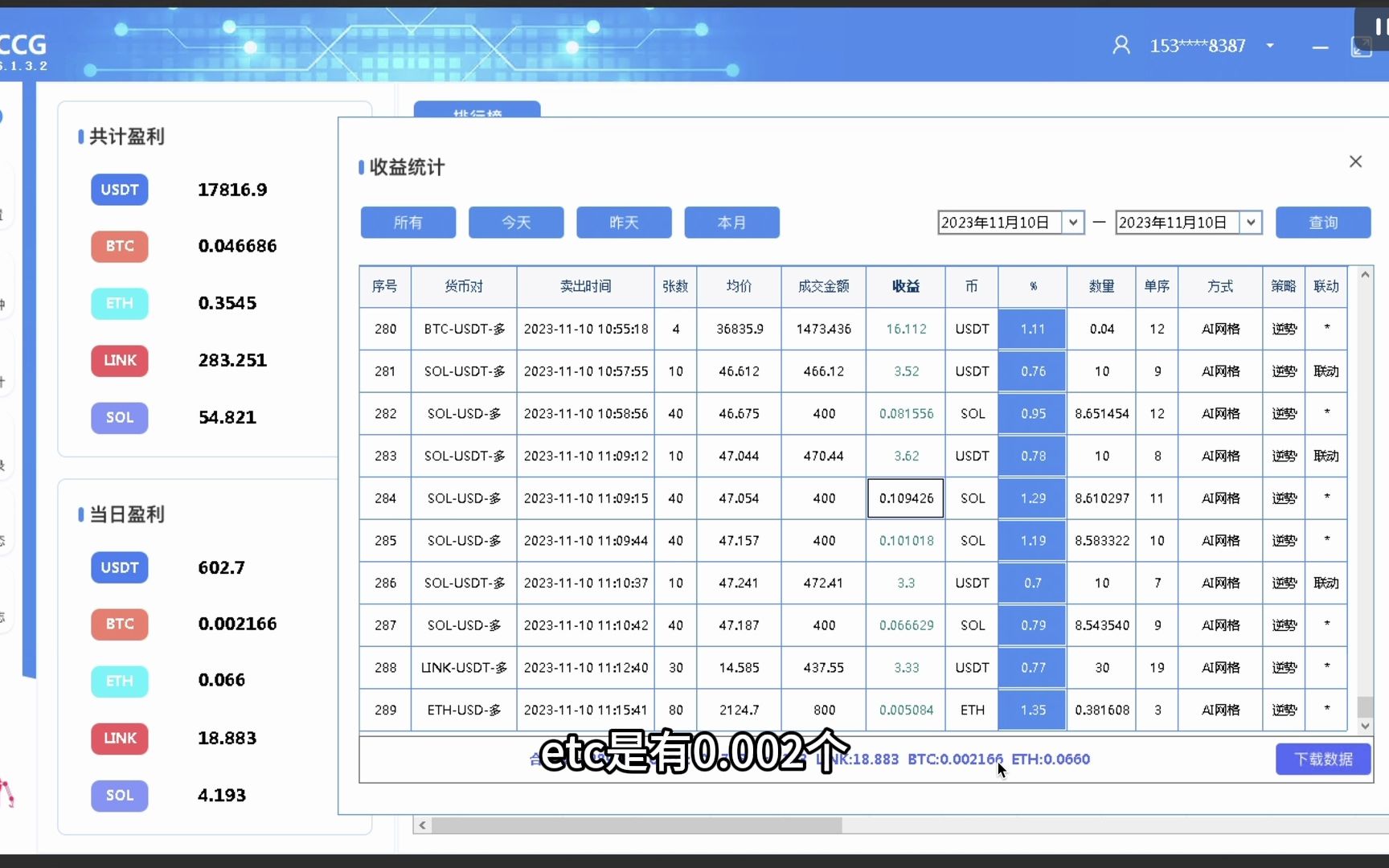Click the 下载数据 download button
The width and height of the screenshot is (1389, 868).
pos(1323,759)
